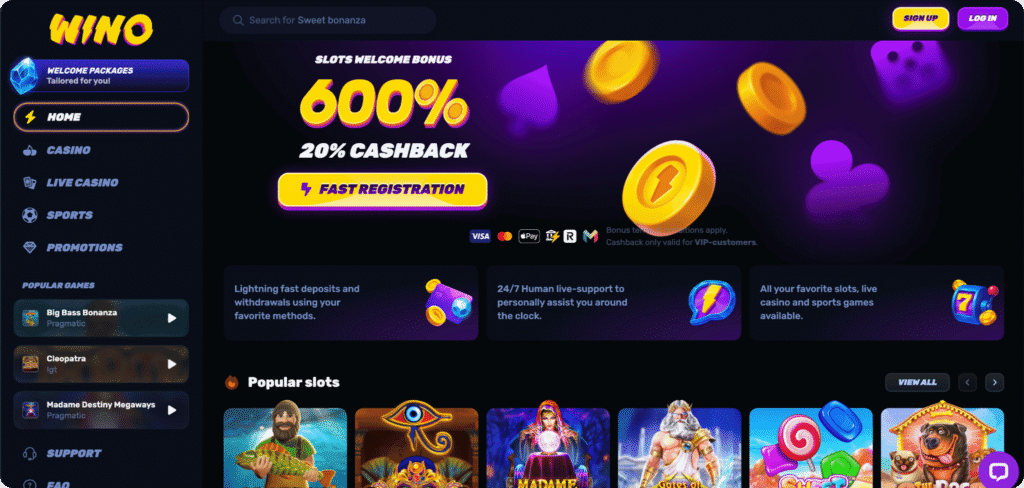This screenshot has width=1024, height=488.
Task: Click the Apple Pay payment icon
Action: [529, 236]
